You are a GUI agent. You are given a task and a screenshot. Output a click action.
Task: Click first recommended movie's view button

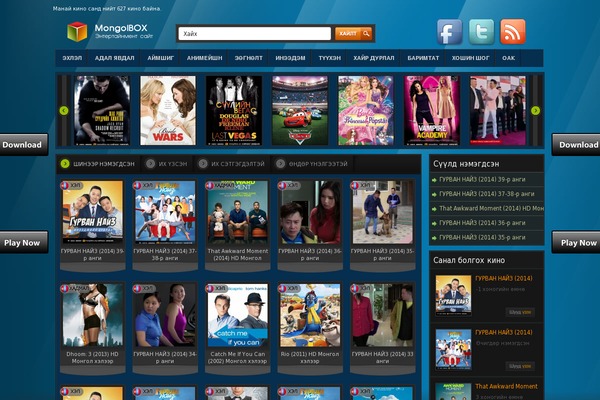(x=520, y=312)
